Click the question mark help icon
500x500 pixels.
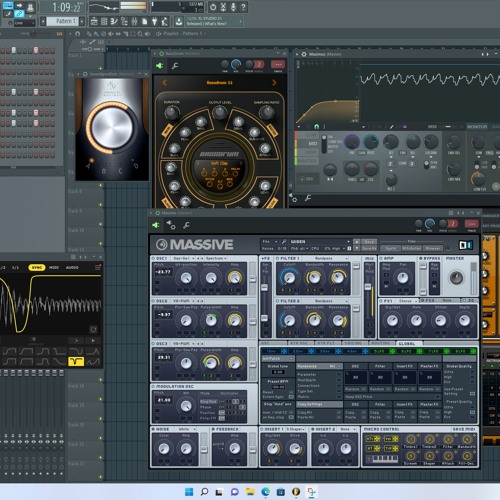click(x=244, y=7)
